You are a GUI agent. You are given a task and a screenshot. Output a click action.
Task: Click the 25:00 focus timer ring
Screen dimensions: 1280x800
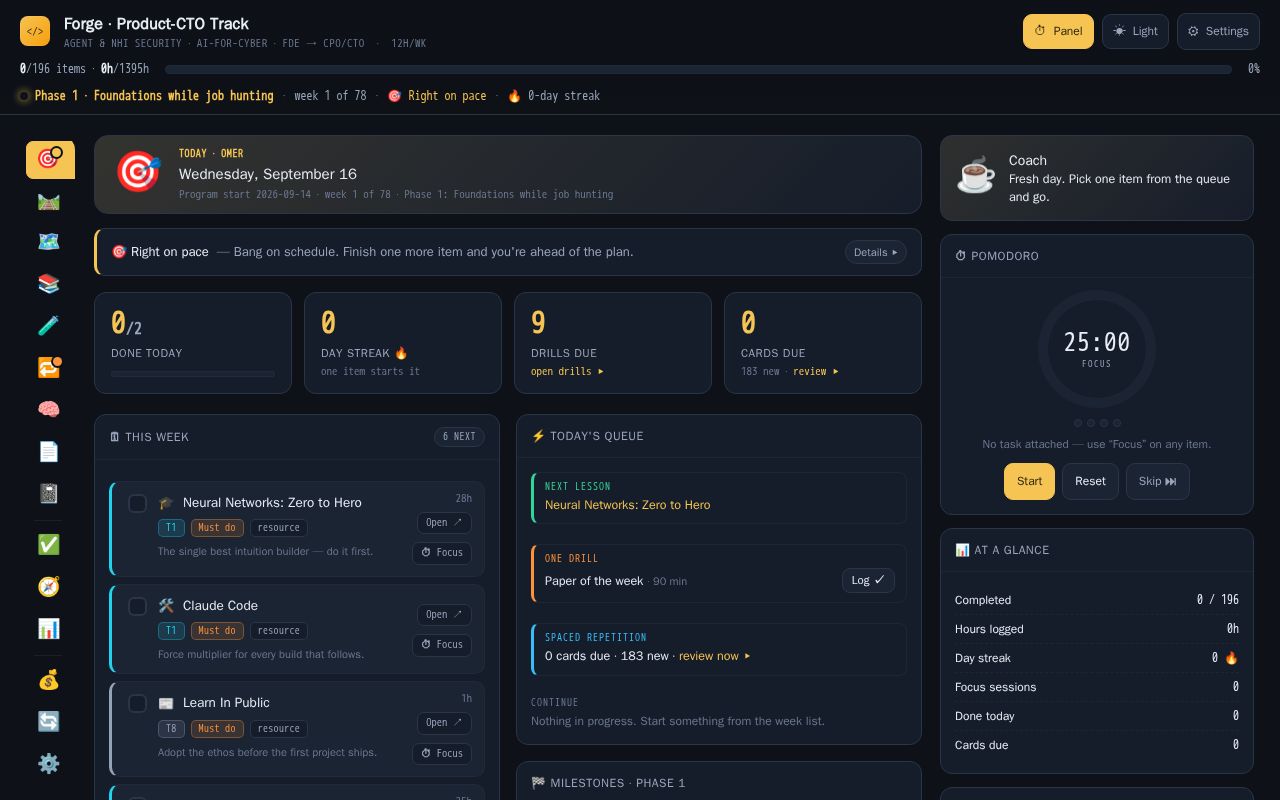coord(1097,349)
